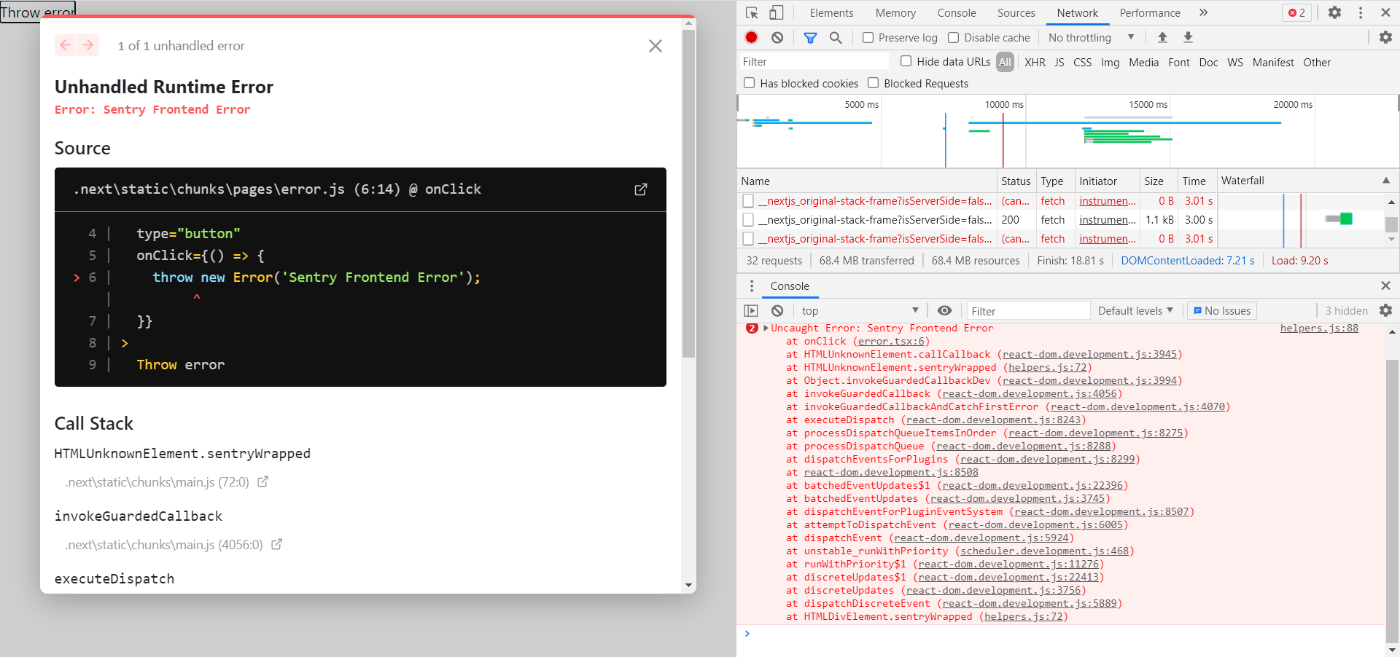Toggle Hide data URLs checkbox

tap(906, 62)
